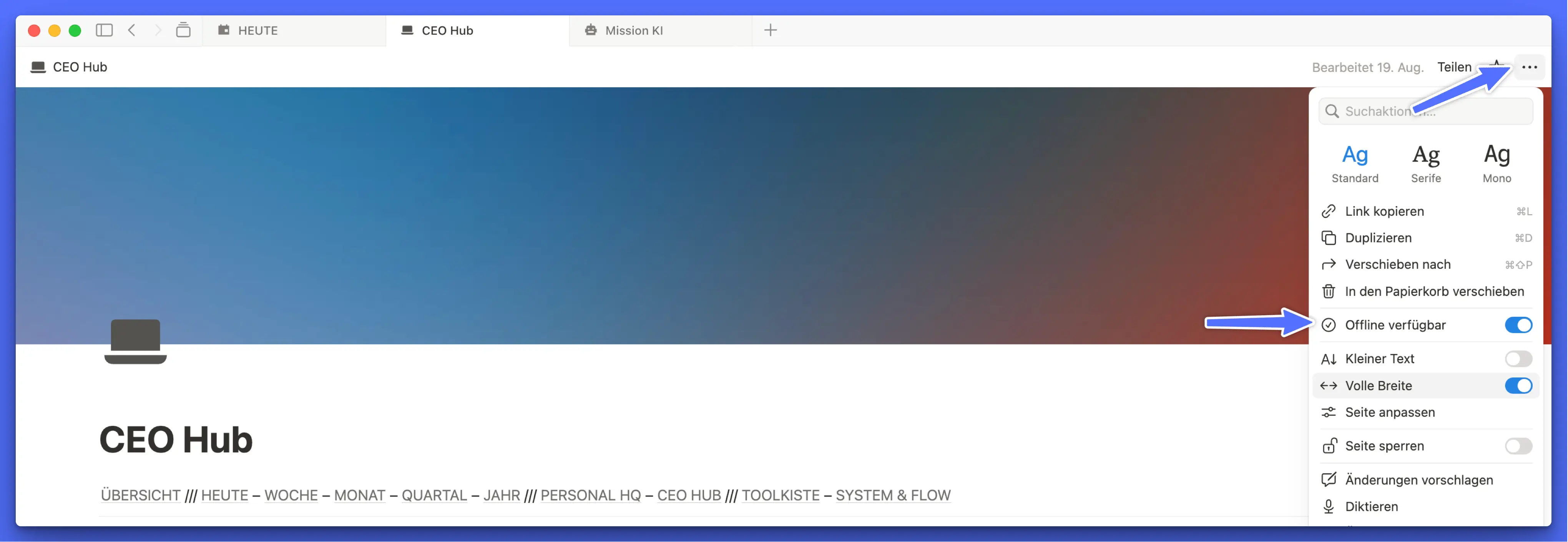Open the three-dot page menu
Screen dimensions: 1568x542
click(1529, 67)
